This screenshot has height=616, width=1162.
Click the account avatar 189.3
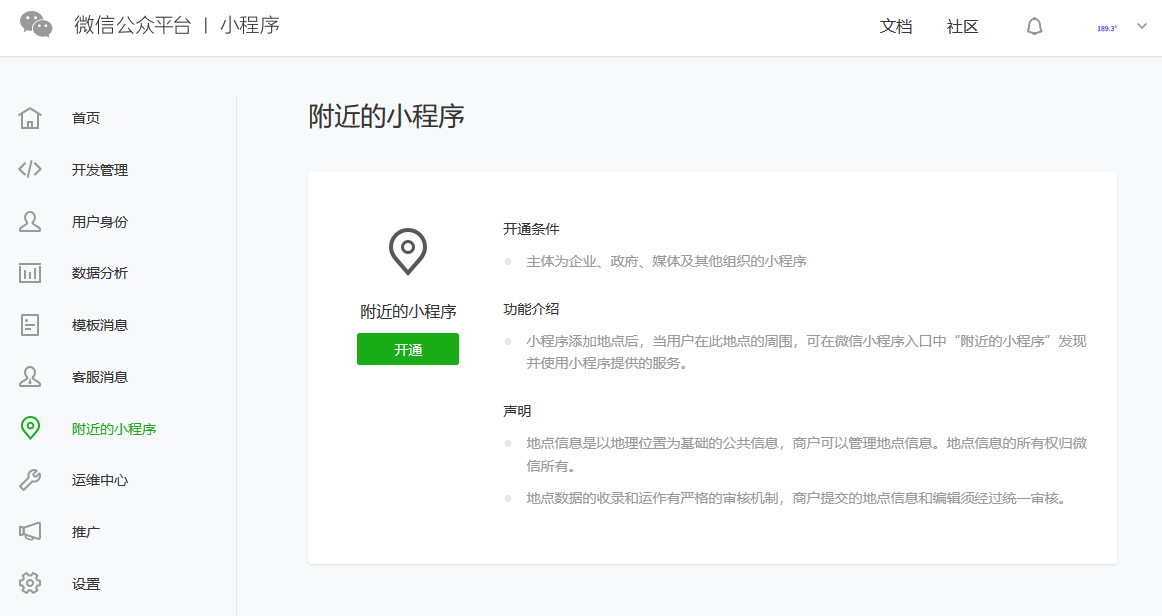point(1106,28)
